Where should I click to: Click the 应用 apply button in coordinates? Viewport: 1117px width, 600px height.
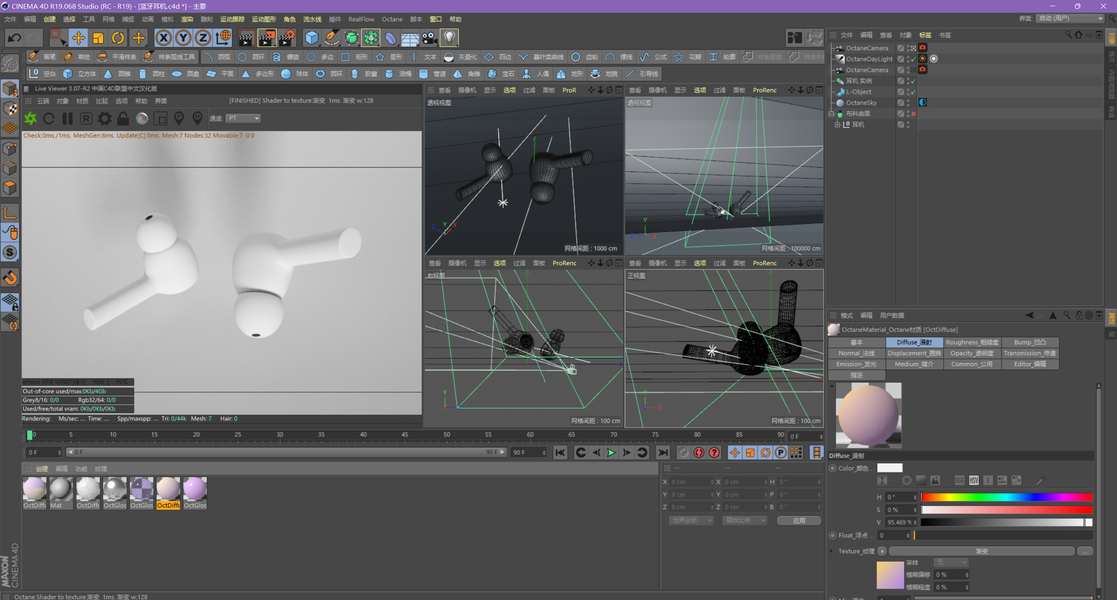point(799,520)
